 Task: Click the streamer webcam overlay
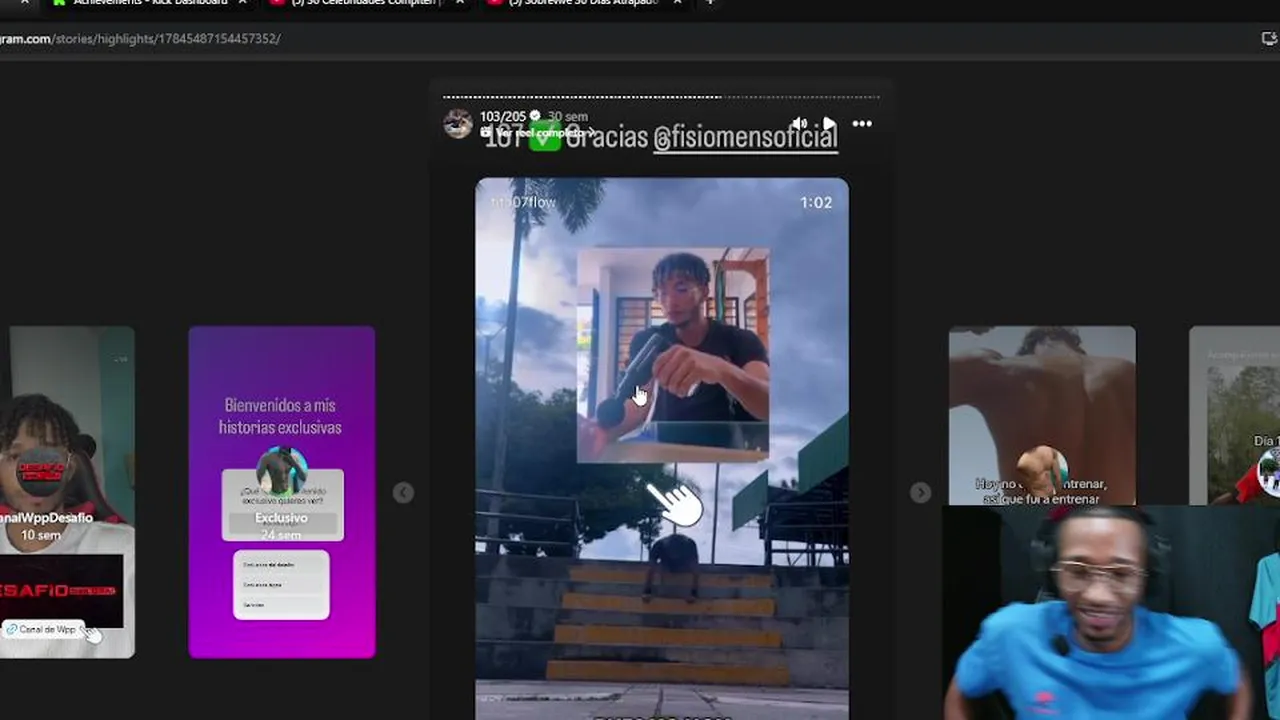click(1110, 612)
